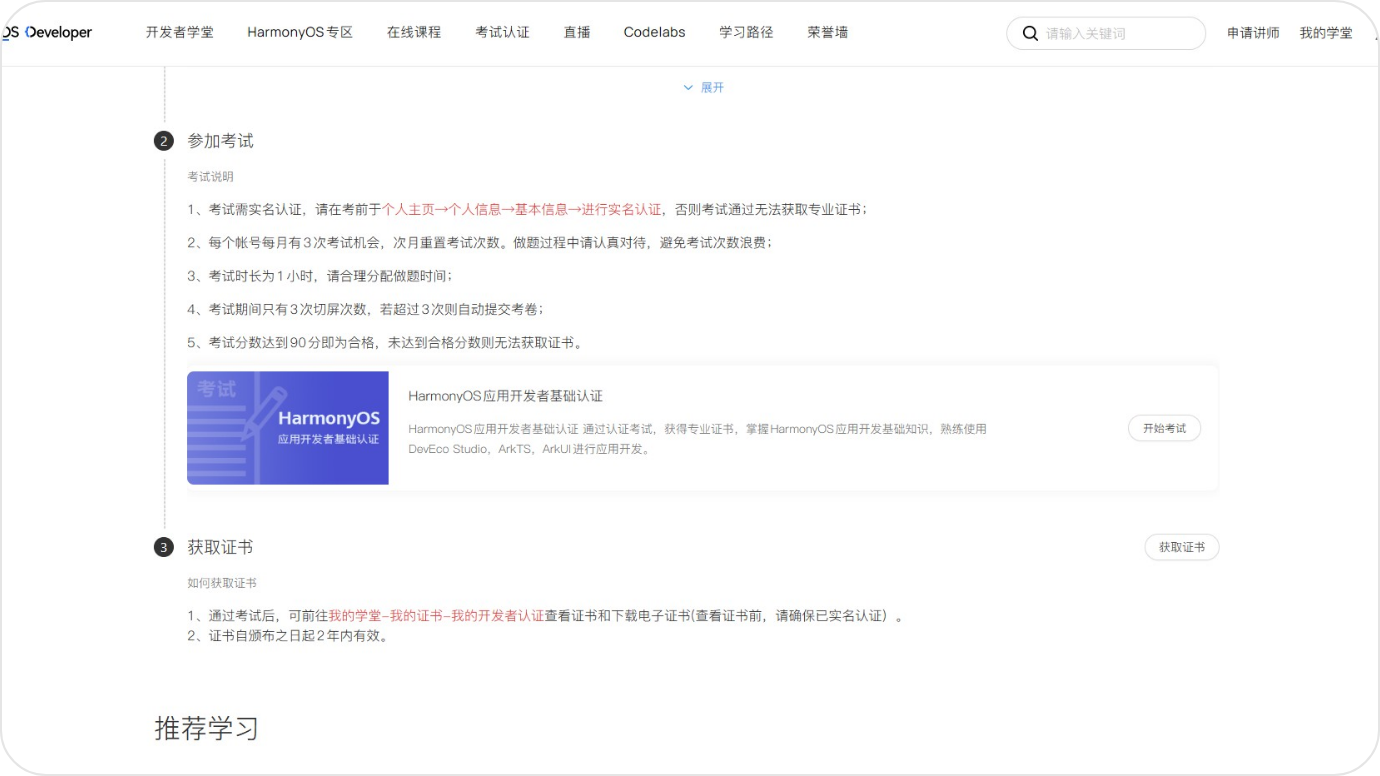The height and width of the screenshot is (776, 1380).
Task: Open 我的学堂 in the header
Action: (x=1326, y=33)
